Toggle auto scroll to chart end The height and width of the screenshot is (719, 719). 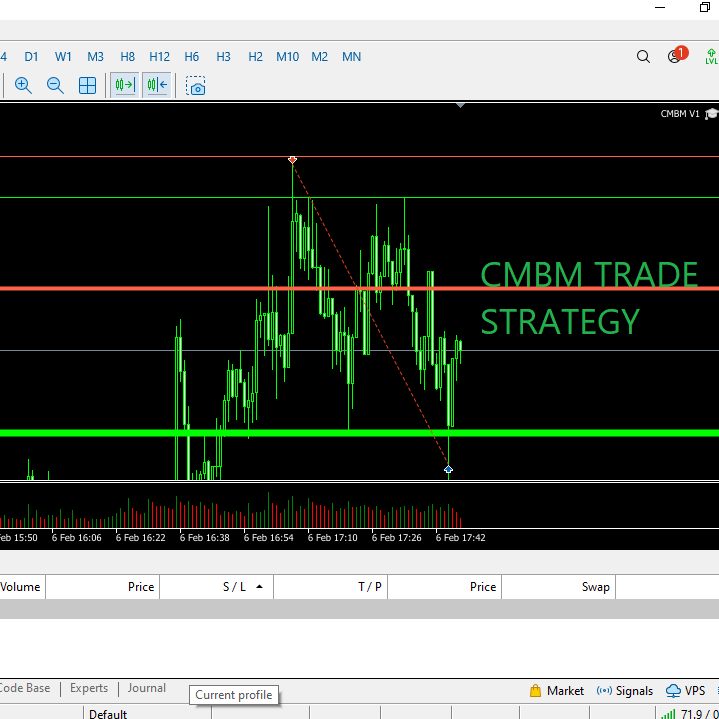tap(125, 85)
